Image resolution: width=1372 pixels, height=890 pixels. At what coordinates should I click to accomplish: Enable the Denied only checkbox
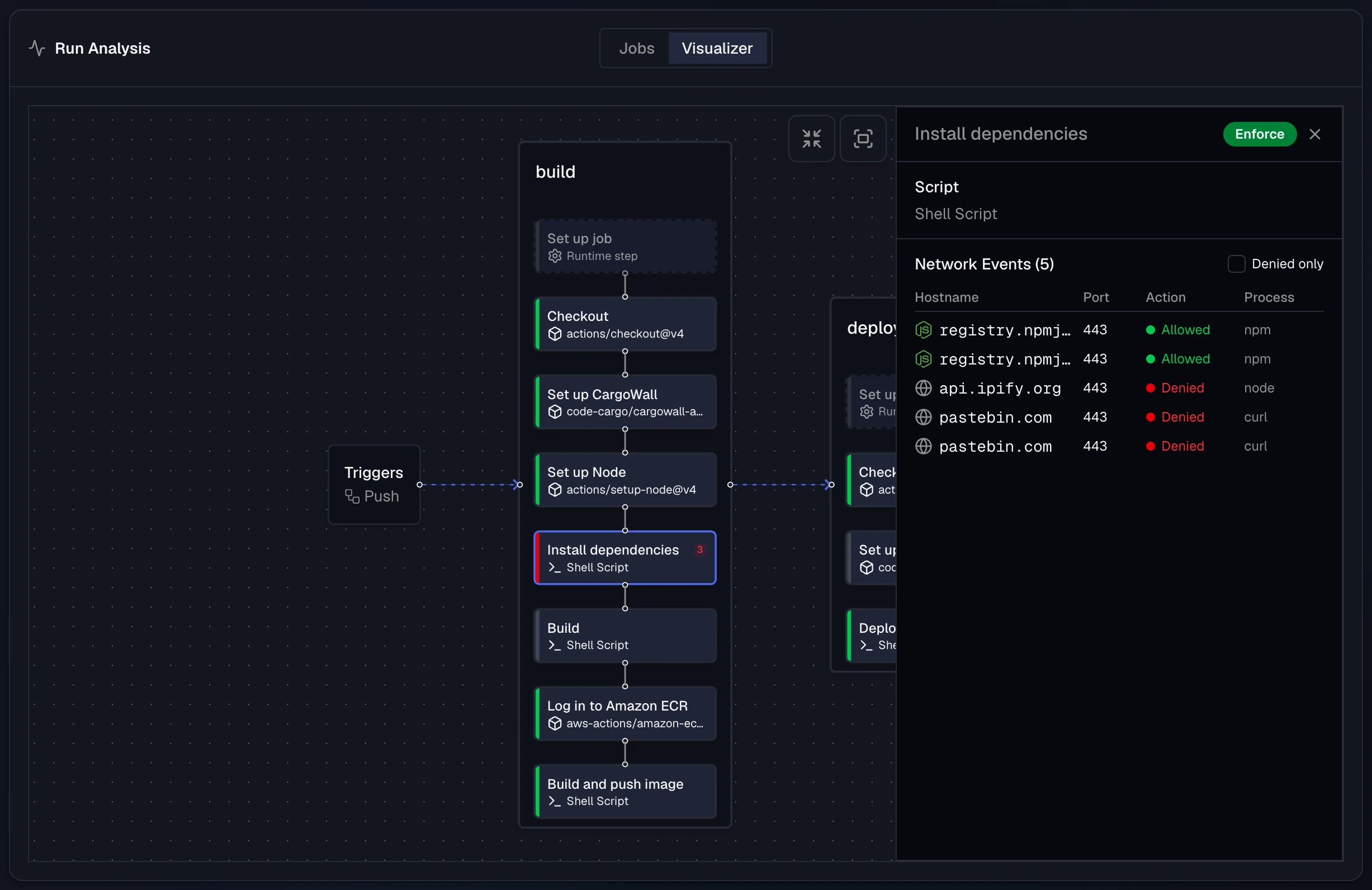pyautogui.click(x=1236, y=264)
